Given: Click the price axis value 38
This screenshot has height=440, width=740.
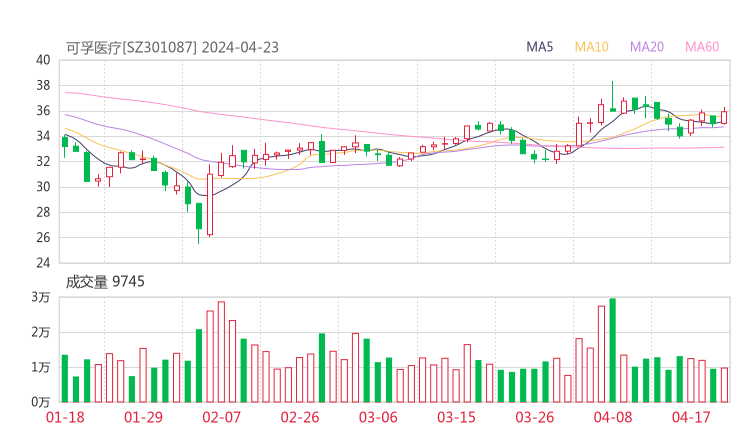Looking at the screenshot, I should [x=43, y=85].
